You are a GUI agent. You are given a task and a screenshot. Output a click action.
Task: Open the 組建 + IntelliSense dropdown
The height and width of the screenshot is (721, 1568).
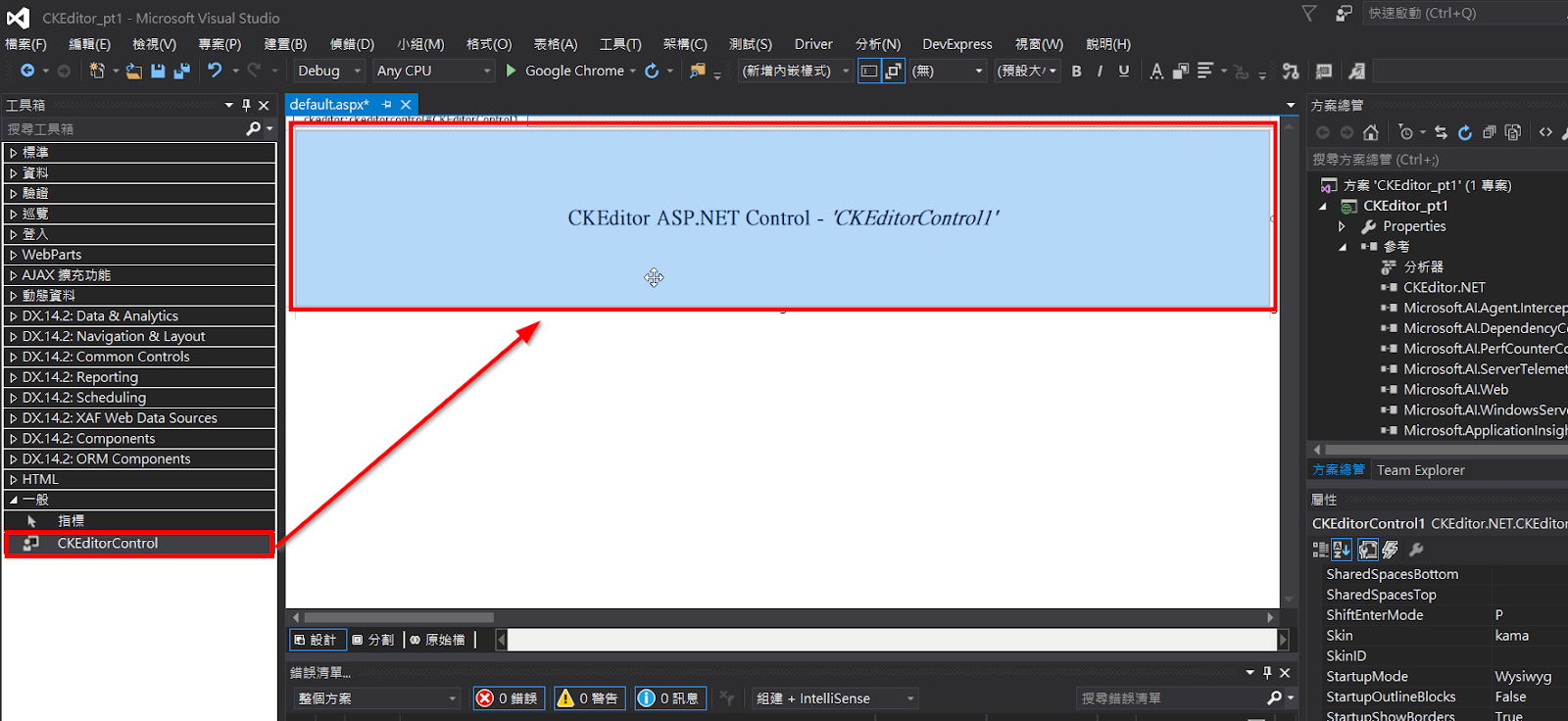[x=835, y=698]
